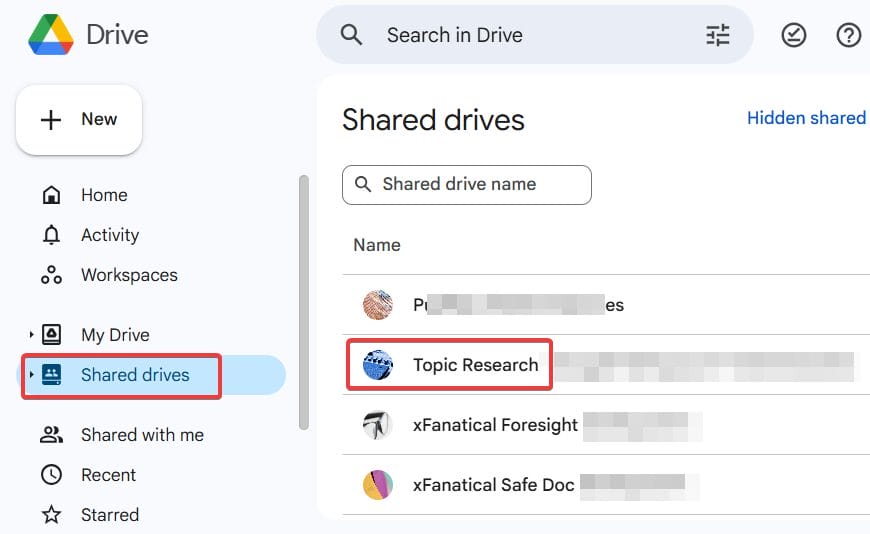Click the plus New button
The image size is (870, 534).
pos(79,119)
